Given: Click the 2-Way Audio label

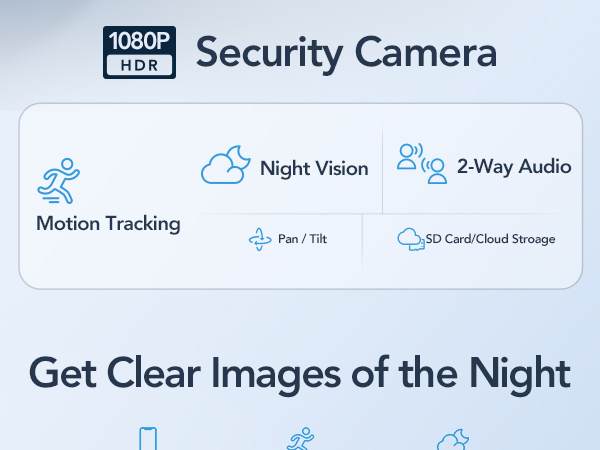Looking at the screenshot, I should (514, 167).
